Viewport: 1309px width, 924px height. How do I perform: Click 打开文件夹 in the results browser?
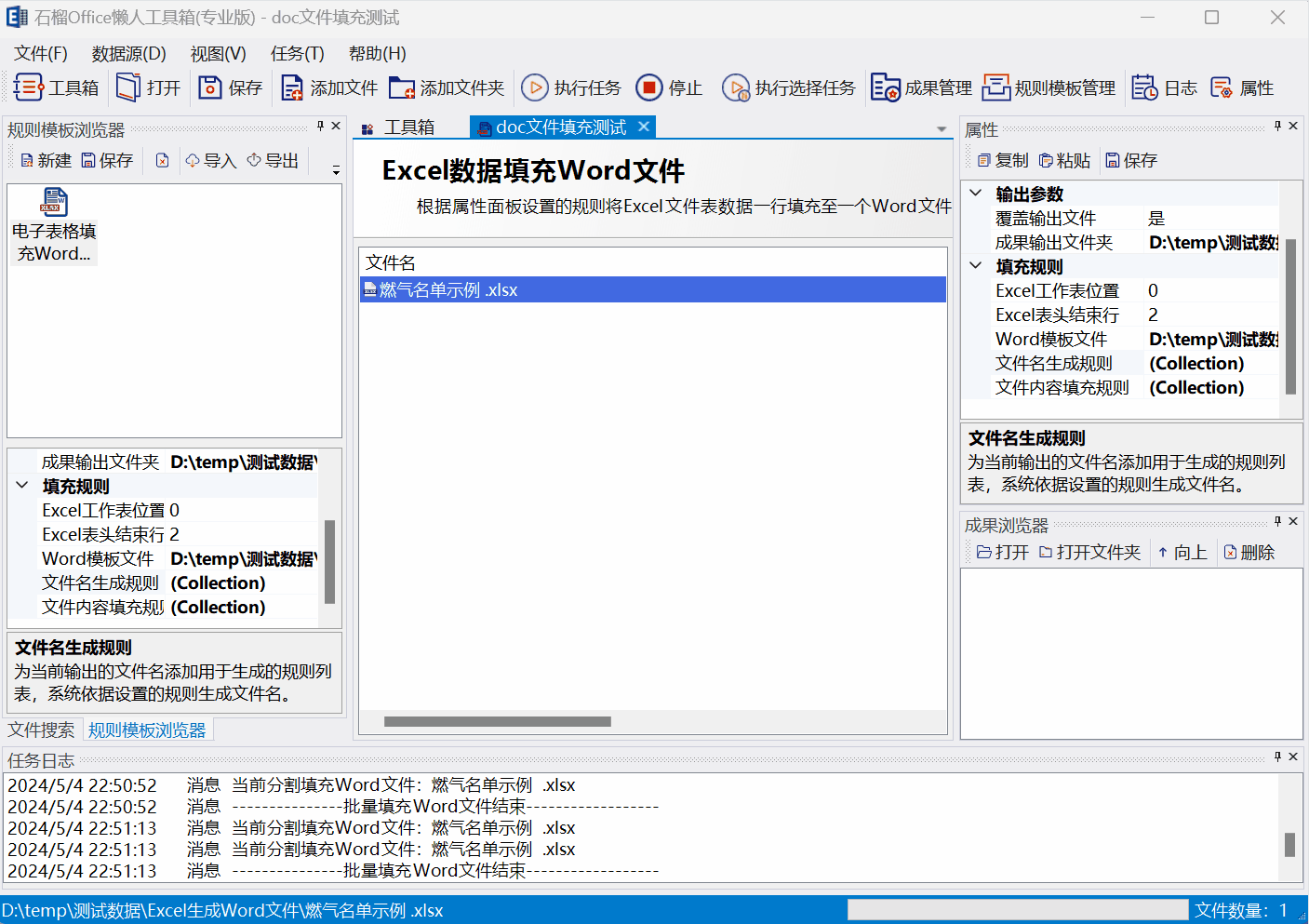point(1089,552)
